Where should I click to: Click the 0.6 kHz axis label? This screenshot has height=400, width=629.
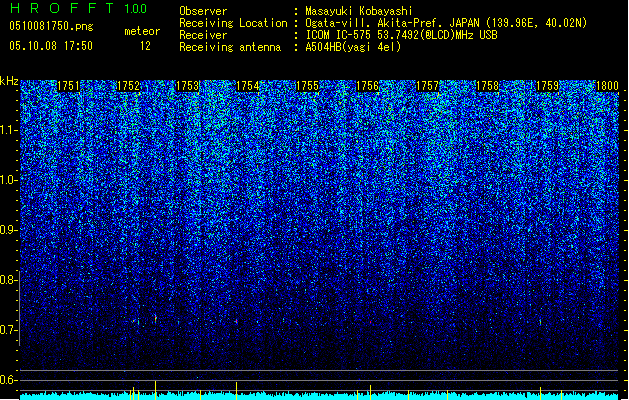pyautogui.click(x=9, y=380)
